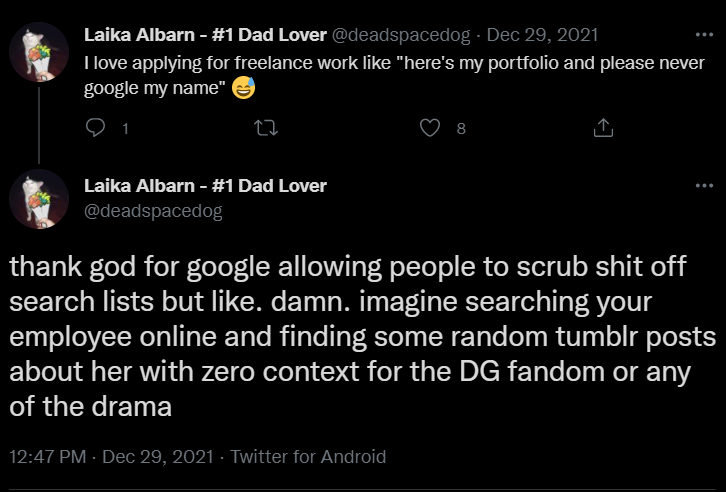Retweet the freelance work tweet
726x492 pixels.
pos(265,128)
